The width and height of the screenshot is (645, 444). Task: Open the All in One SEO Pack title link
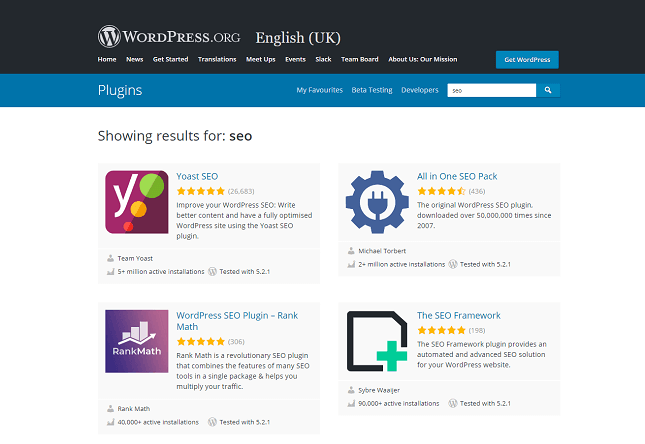coord(457,177)
